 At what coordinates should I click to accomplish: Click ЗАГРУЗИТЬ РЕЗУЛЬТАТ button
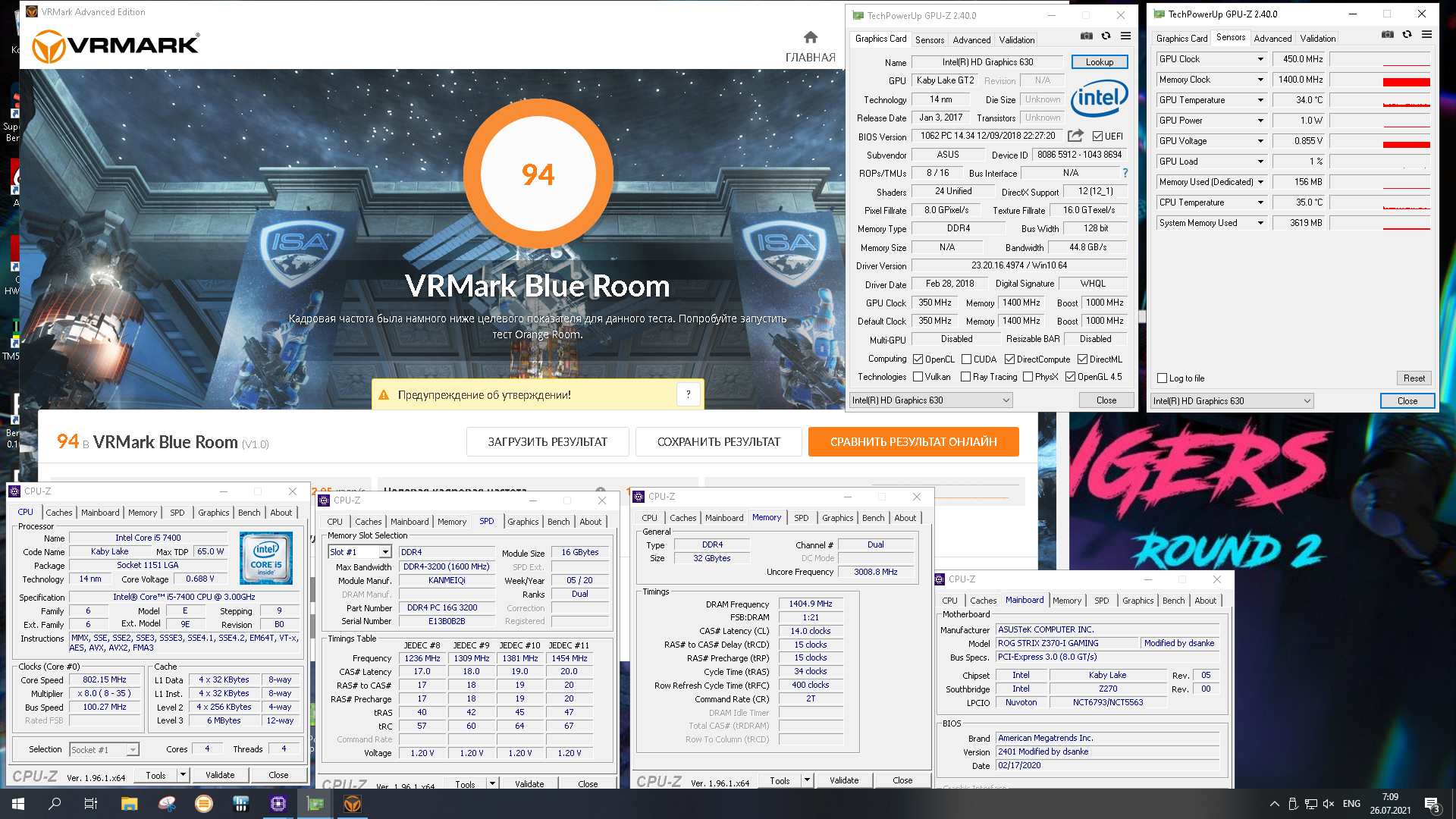tap(548, 441)
